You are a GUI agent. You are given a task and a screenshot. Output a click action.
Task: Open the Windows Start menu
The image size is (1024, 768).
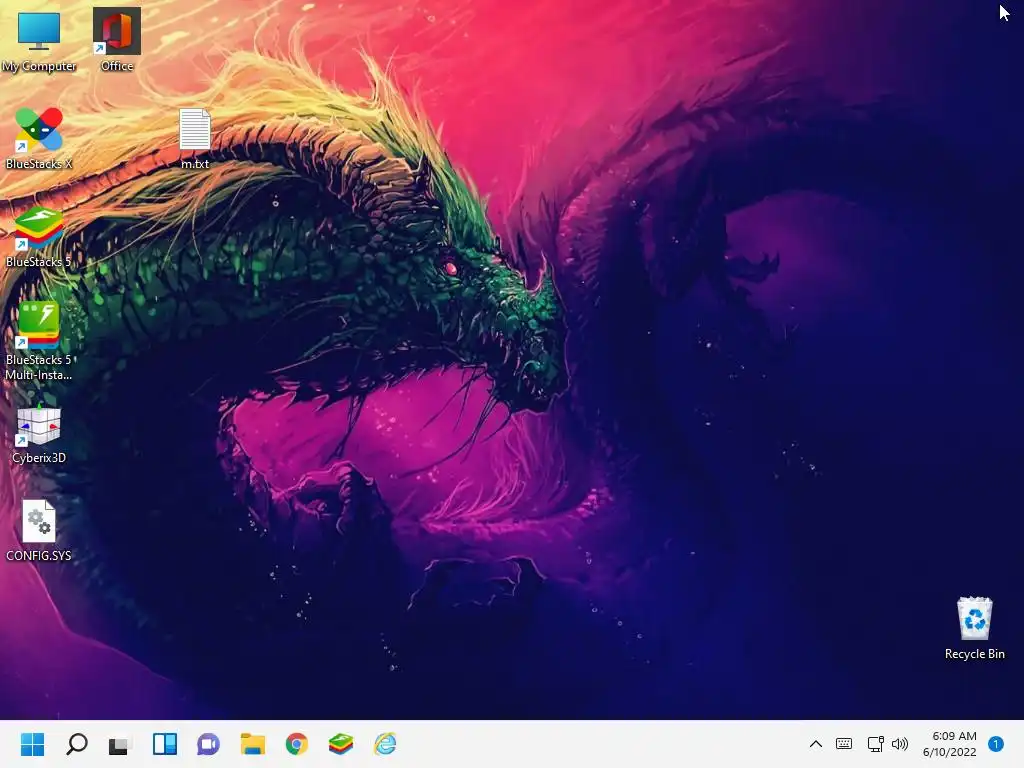tap(32, 744)
